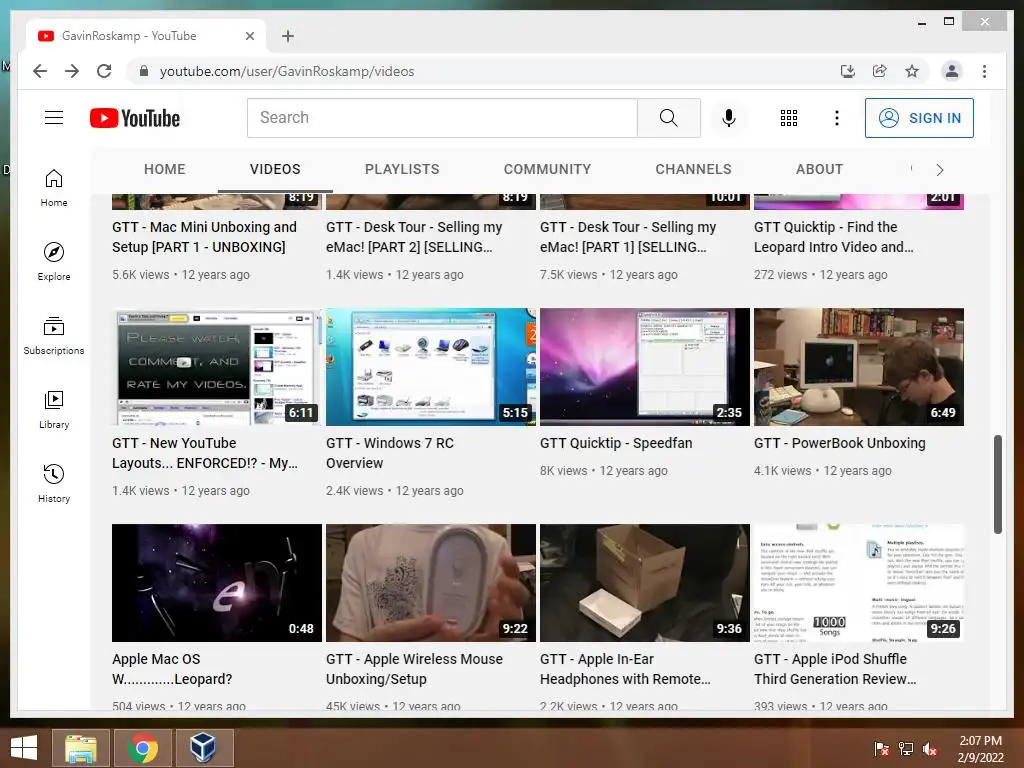The image size is (1024, 768).
Task: Reload the page
Action: (x=104, y=71)
